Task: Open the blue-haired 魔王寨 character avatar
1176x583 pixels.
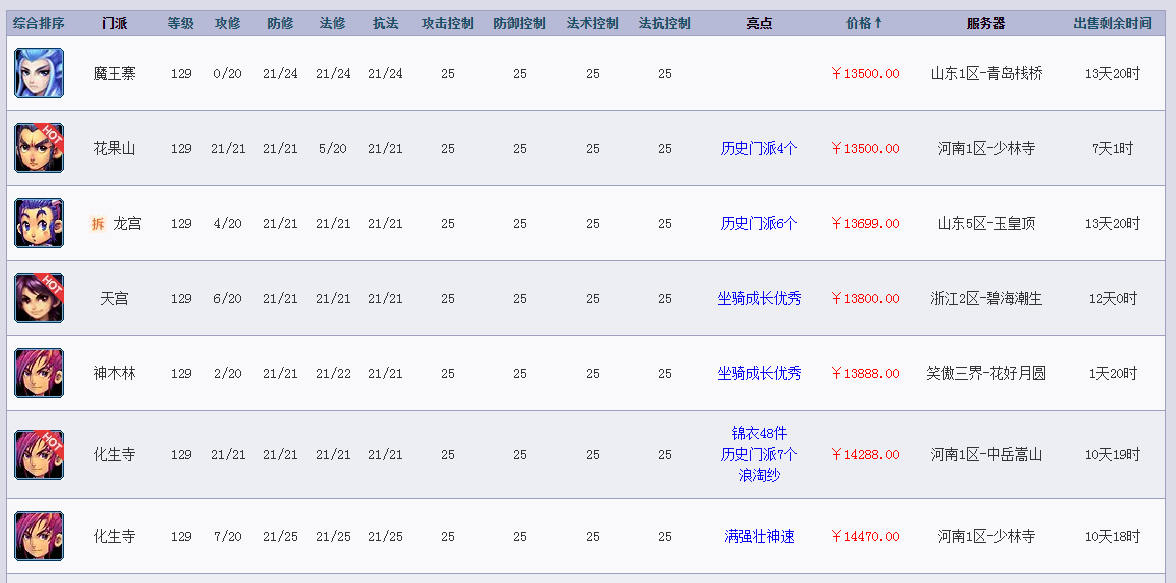Action: 39,73
